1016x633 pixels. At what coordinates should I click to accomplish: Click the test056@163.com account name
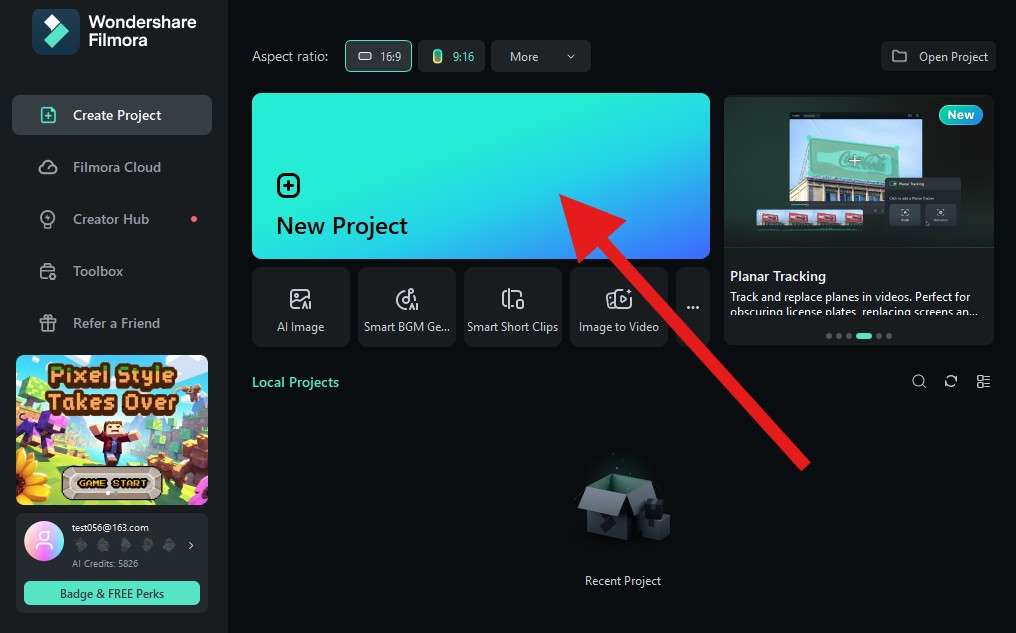point(110,527)
